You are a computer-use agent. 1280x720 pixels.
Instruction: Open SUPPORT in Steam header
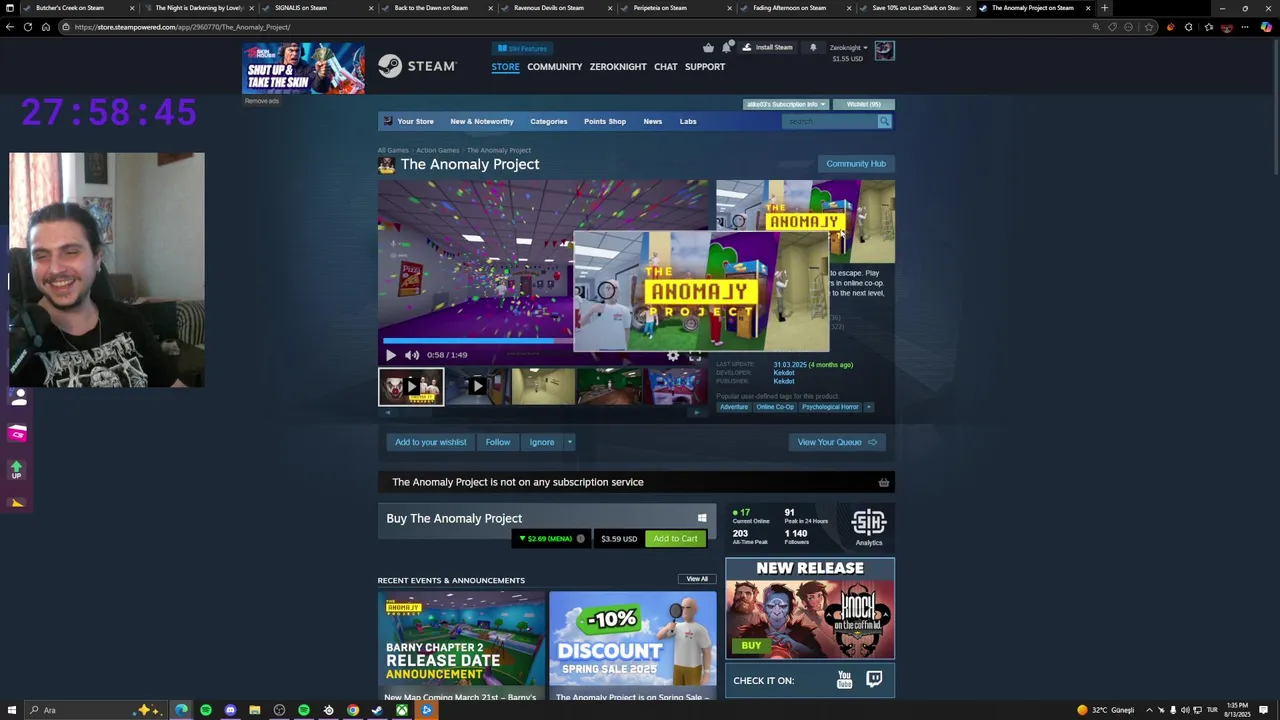pyautogui.click(x=705, y=67)
